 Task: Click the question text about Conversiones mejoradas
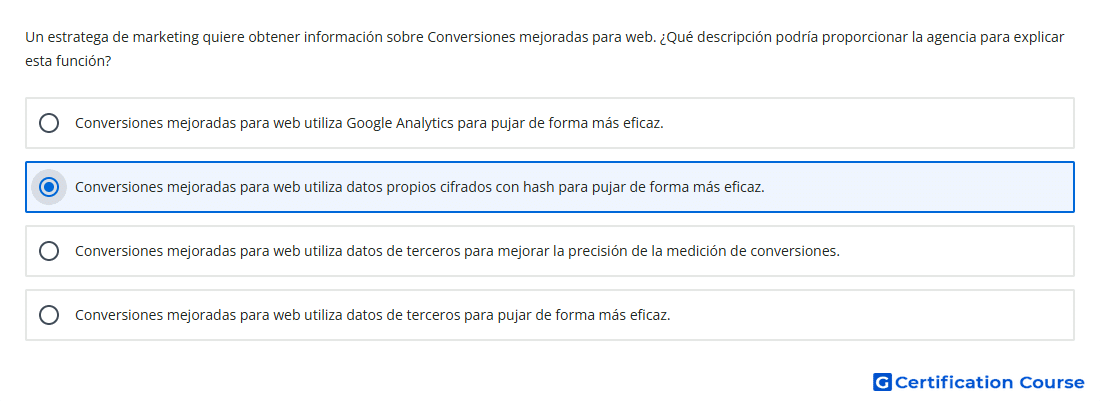coord(544,49)
